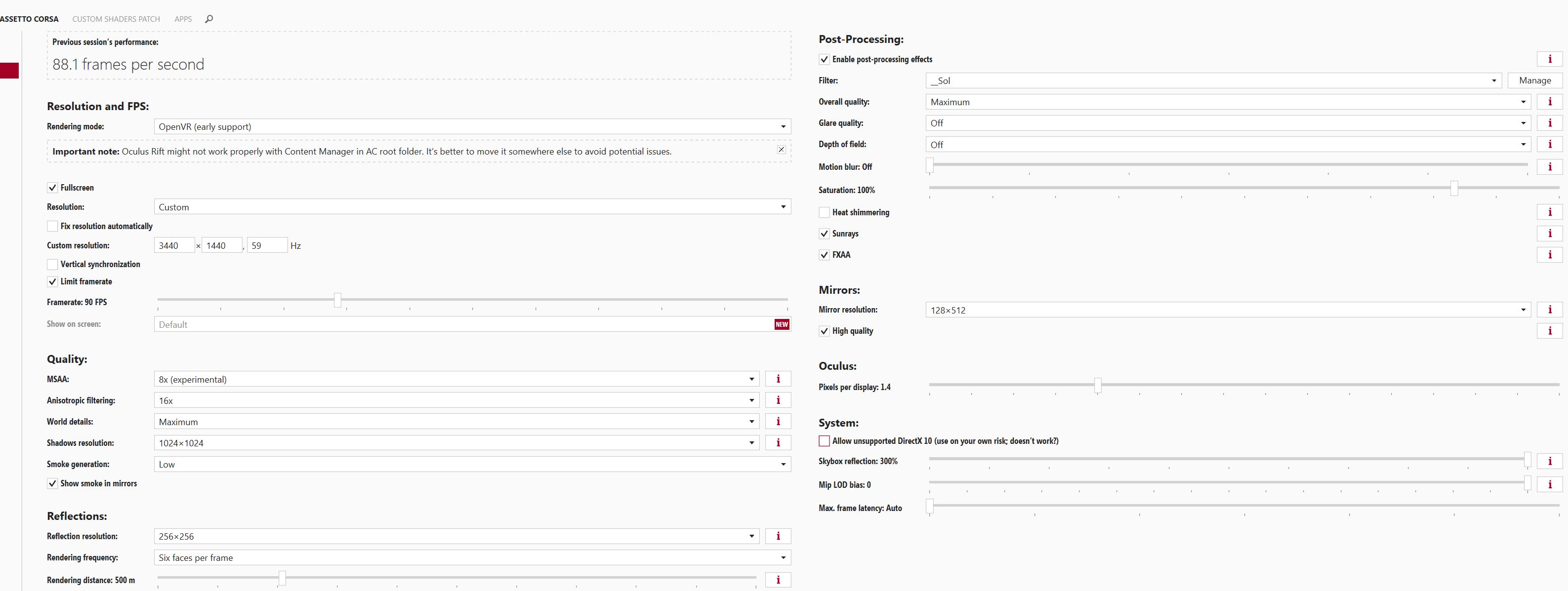The height and width of the screenshot is (591, 1568).
Task: Switch to the Apps tab
Action: click(x=183, y=19)
